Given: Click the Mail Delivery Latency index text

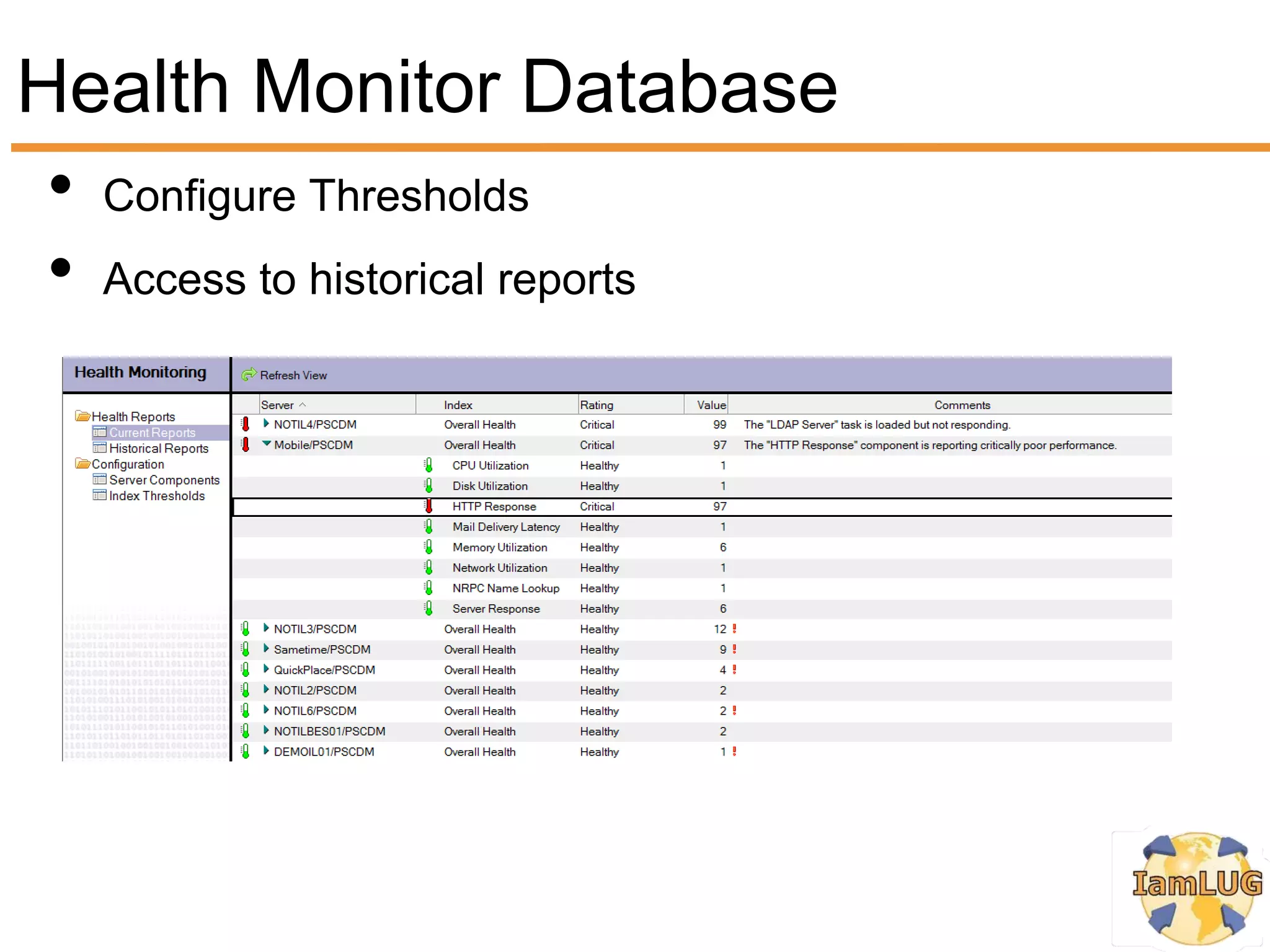Looking at the screenshot, I should click(x=506, y=527).
